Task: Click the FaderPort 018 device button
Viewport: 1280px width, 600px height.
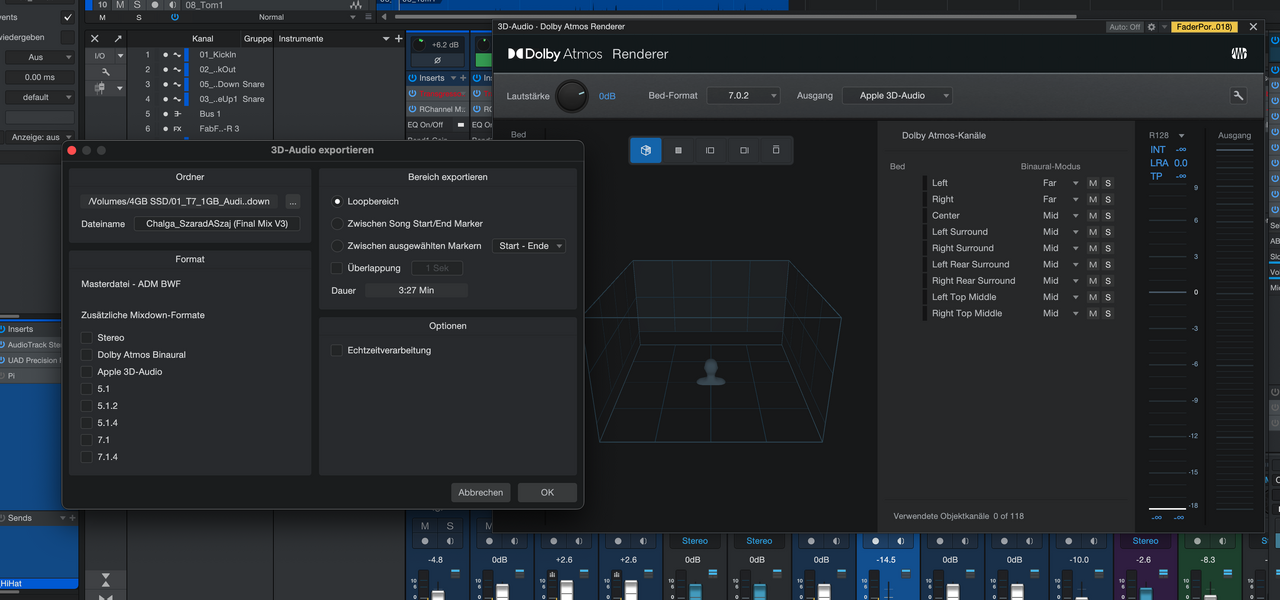Action: (1204, 27)
